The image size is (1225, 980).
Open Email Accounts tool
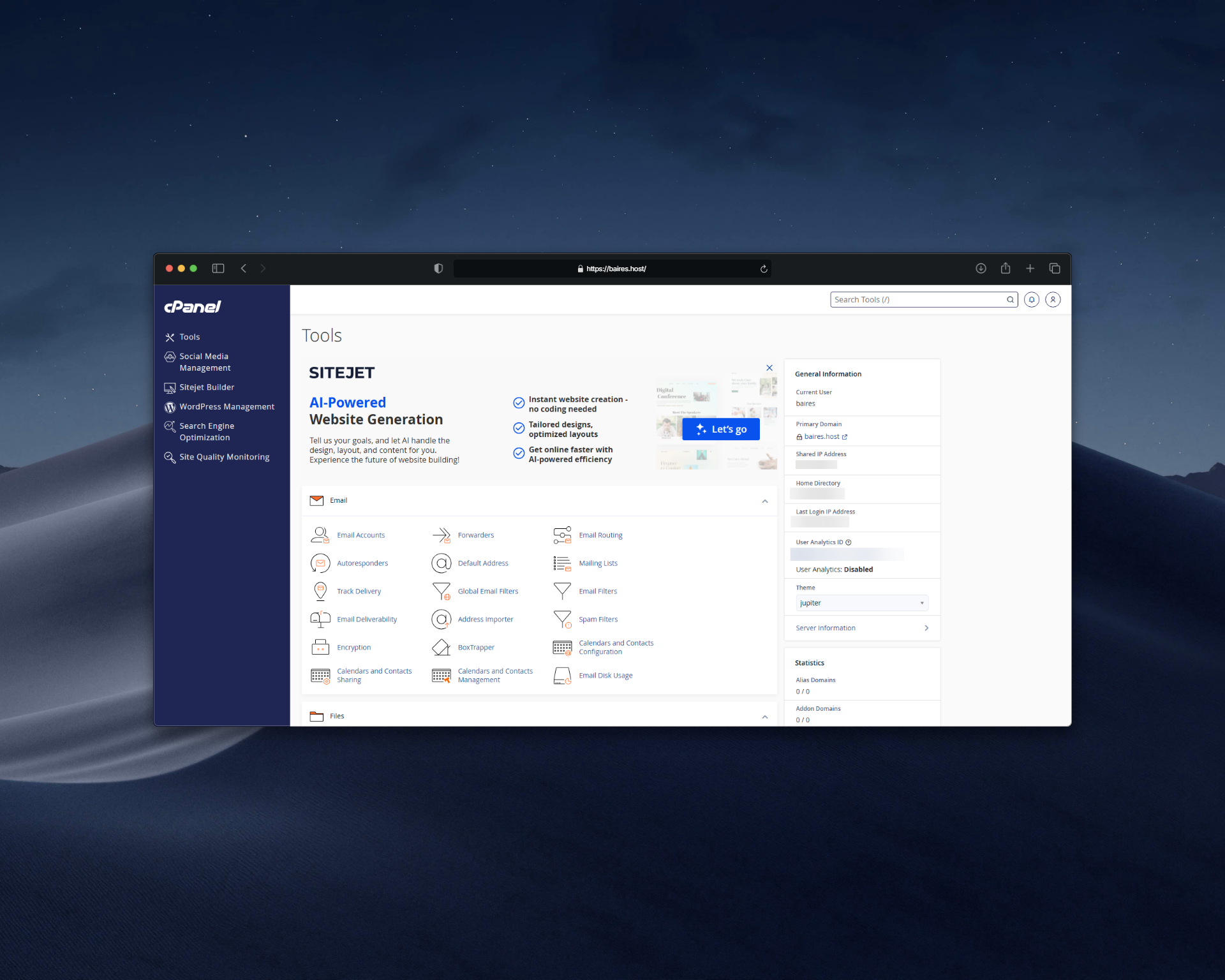pyautogui.click(x=360, y=535)
